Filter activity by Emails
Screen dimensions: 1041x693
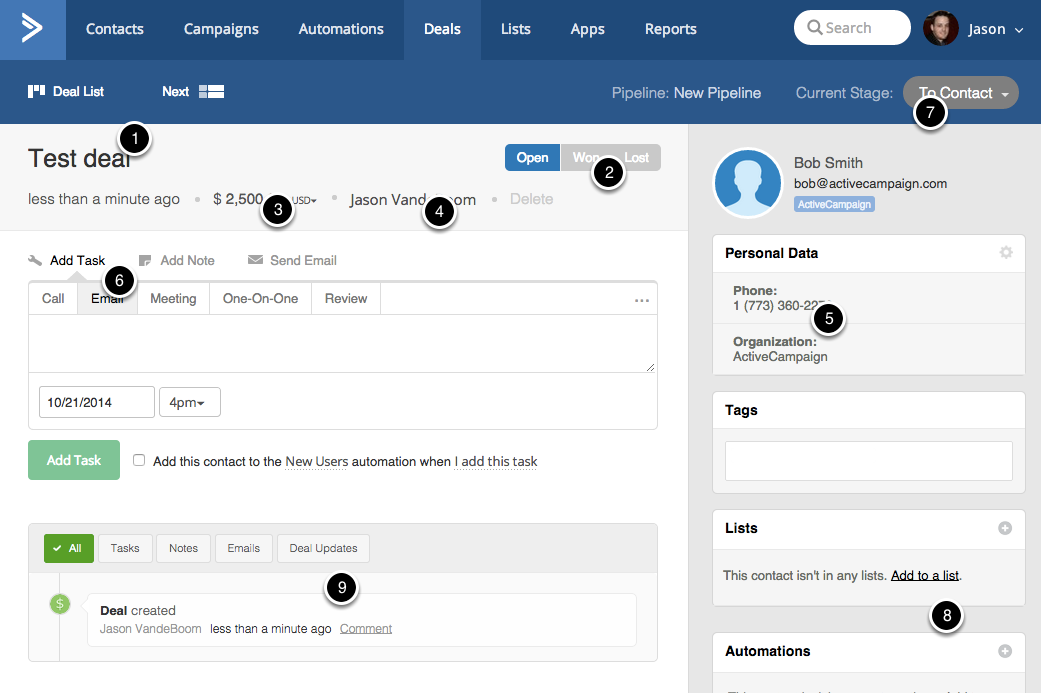pyautogui.click(x=244, y=548)
